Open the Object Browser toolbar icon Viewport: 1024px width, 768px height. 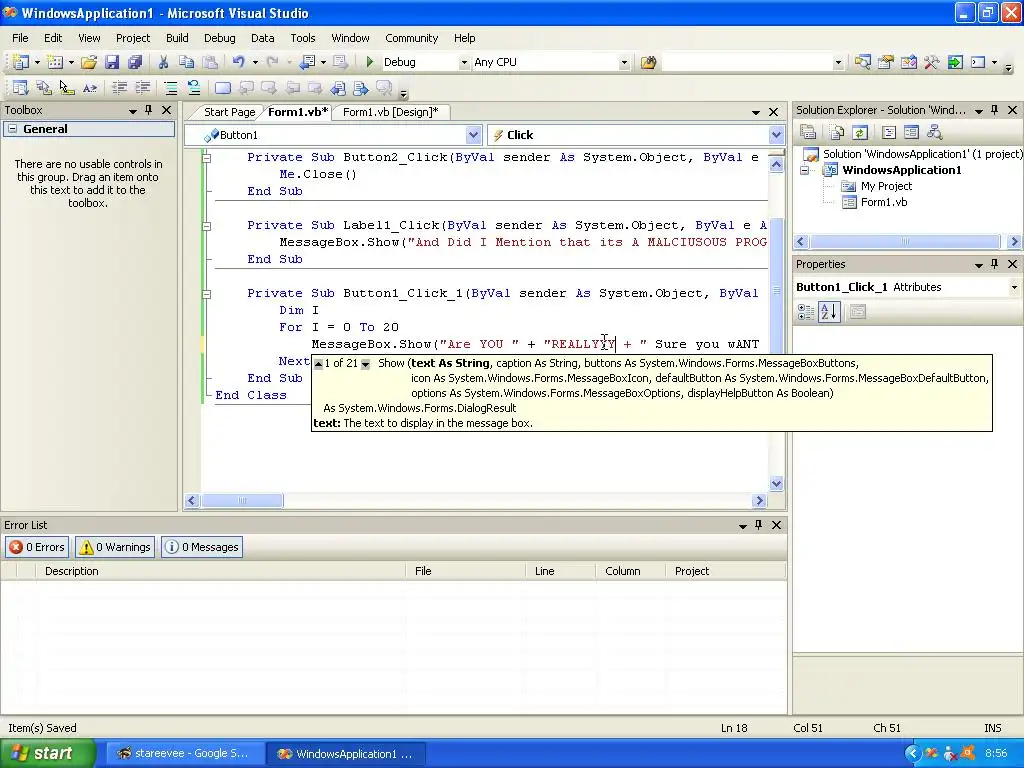(908, 62)
